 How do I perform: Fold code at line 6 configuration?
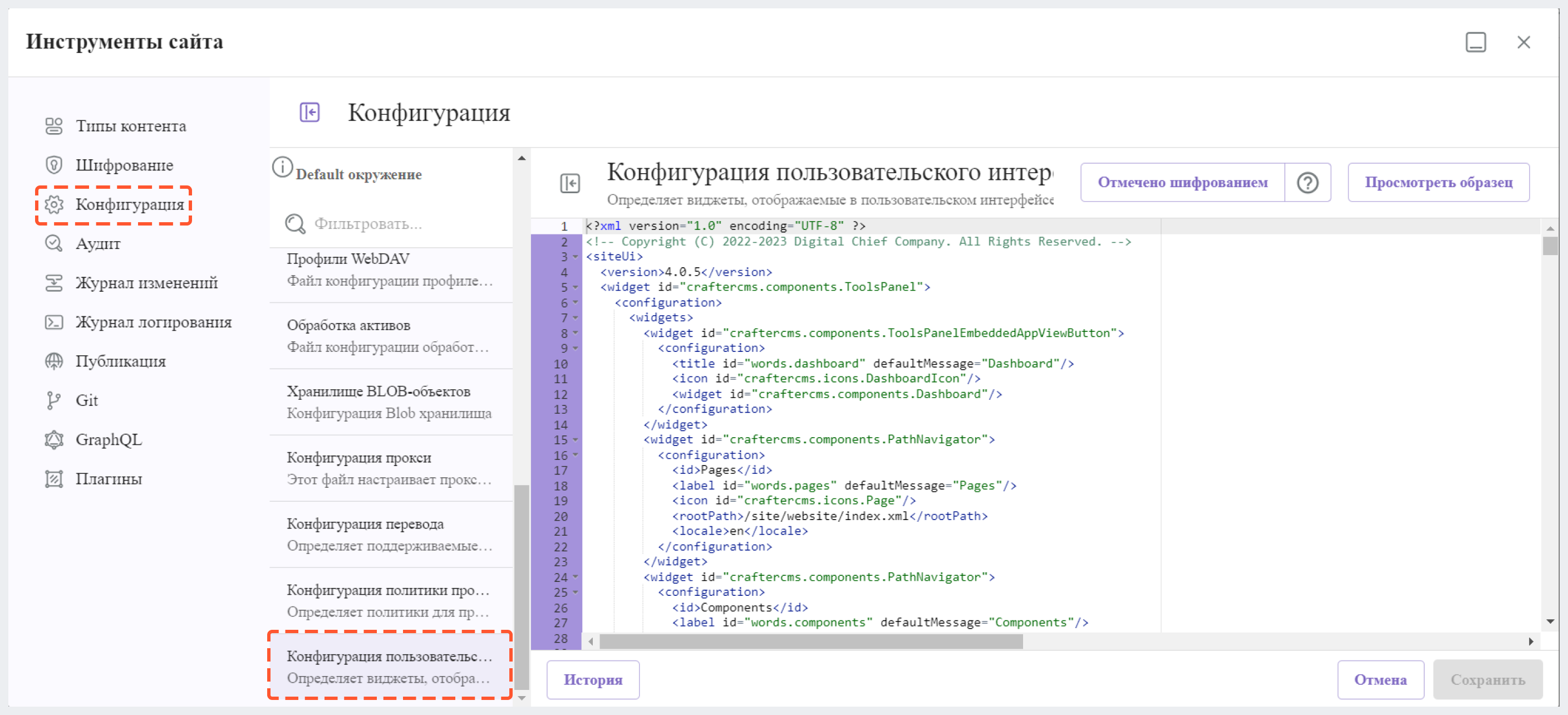tap(575, 303)
